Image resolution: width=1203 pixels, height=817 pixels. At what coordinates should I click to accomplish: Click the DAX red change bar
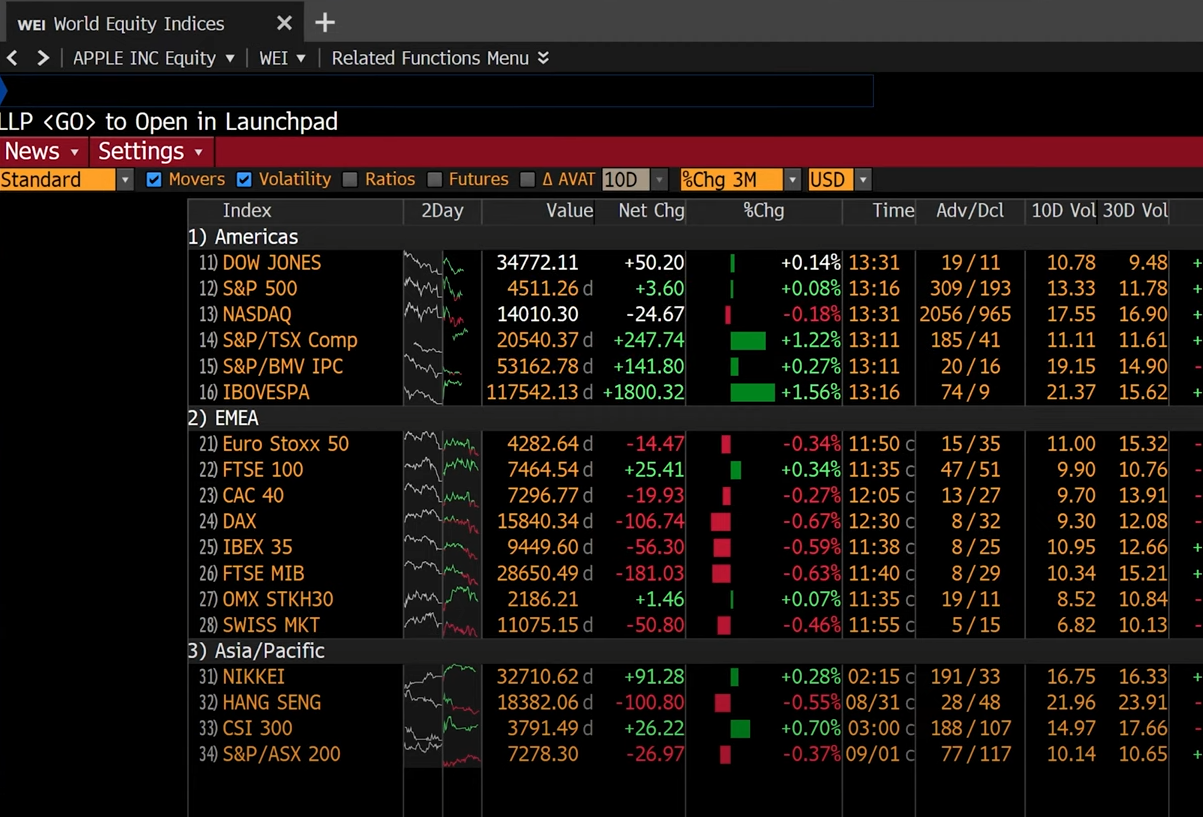point(721,522)
